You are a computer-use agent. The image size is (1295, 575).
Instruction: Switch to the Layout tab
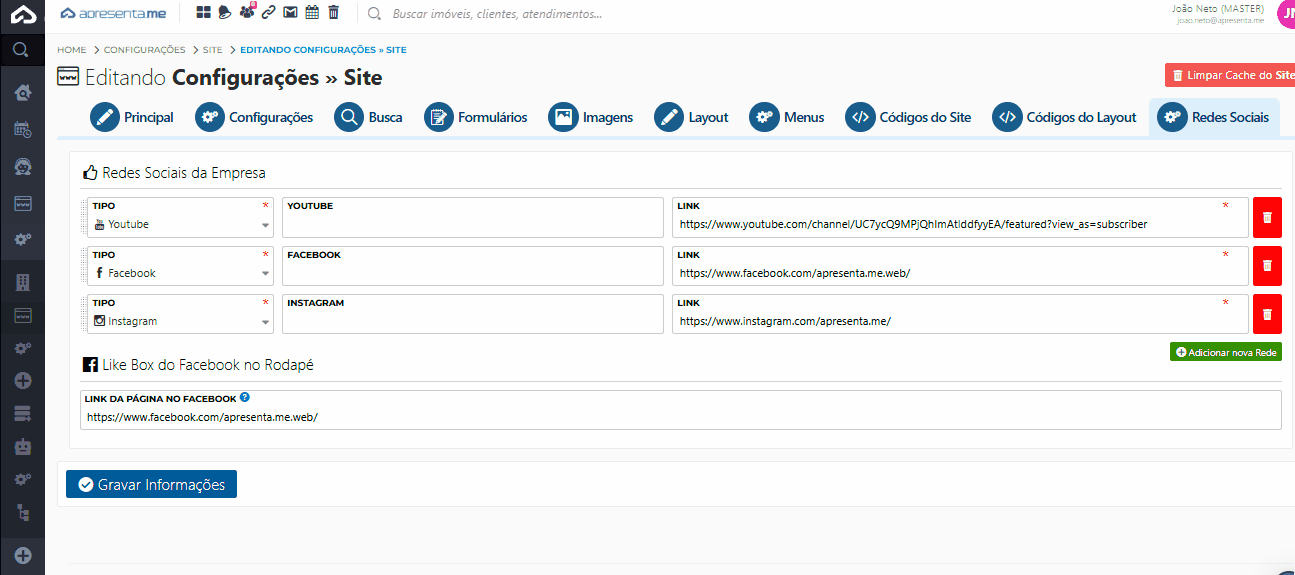[692, 117]
